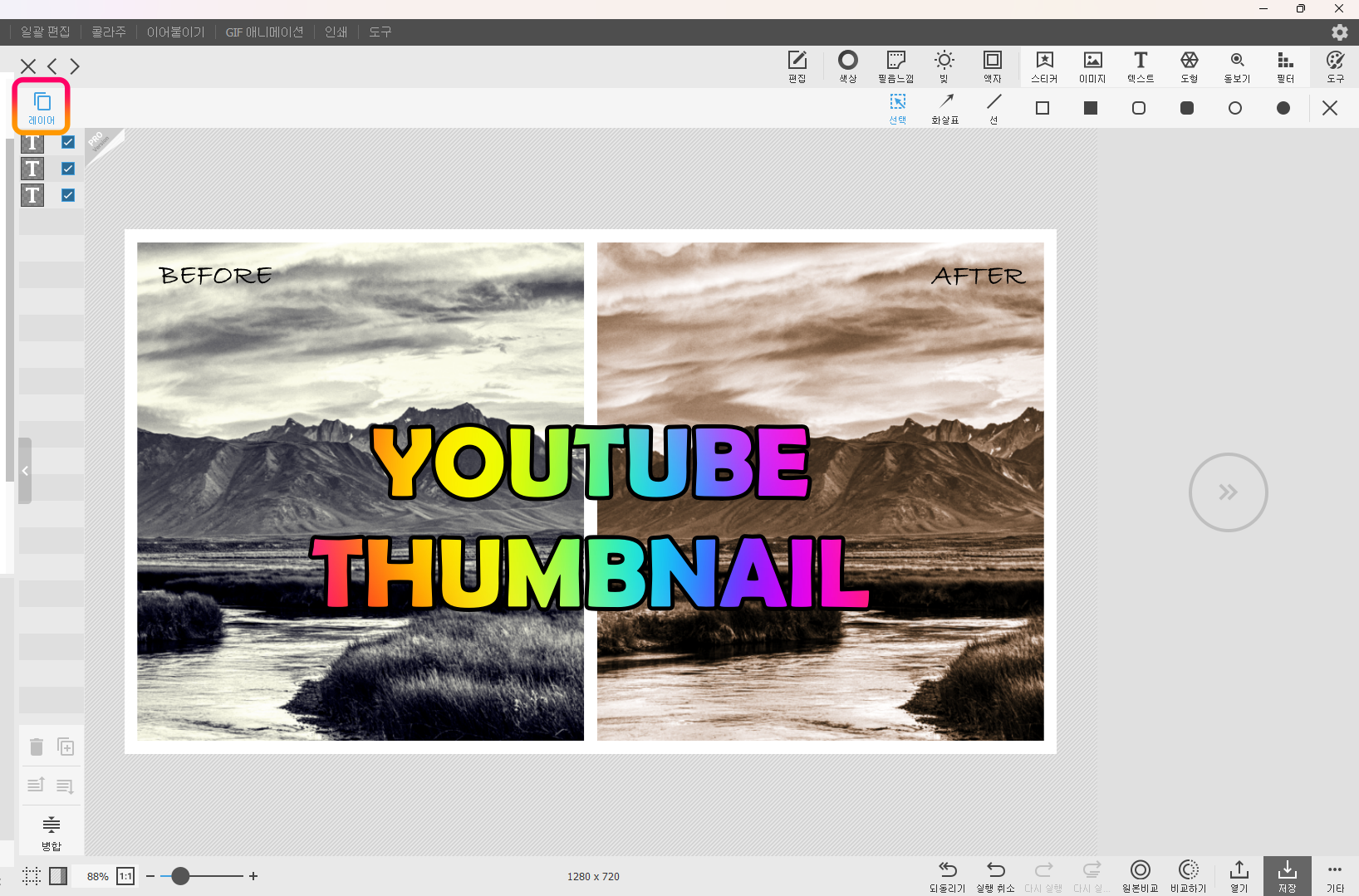The width and height of the screenshot is (1359, 896).
Task: Toggle visibility of first text layer
Action: 68,142
